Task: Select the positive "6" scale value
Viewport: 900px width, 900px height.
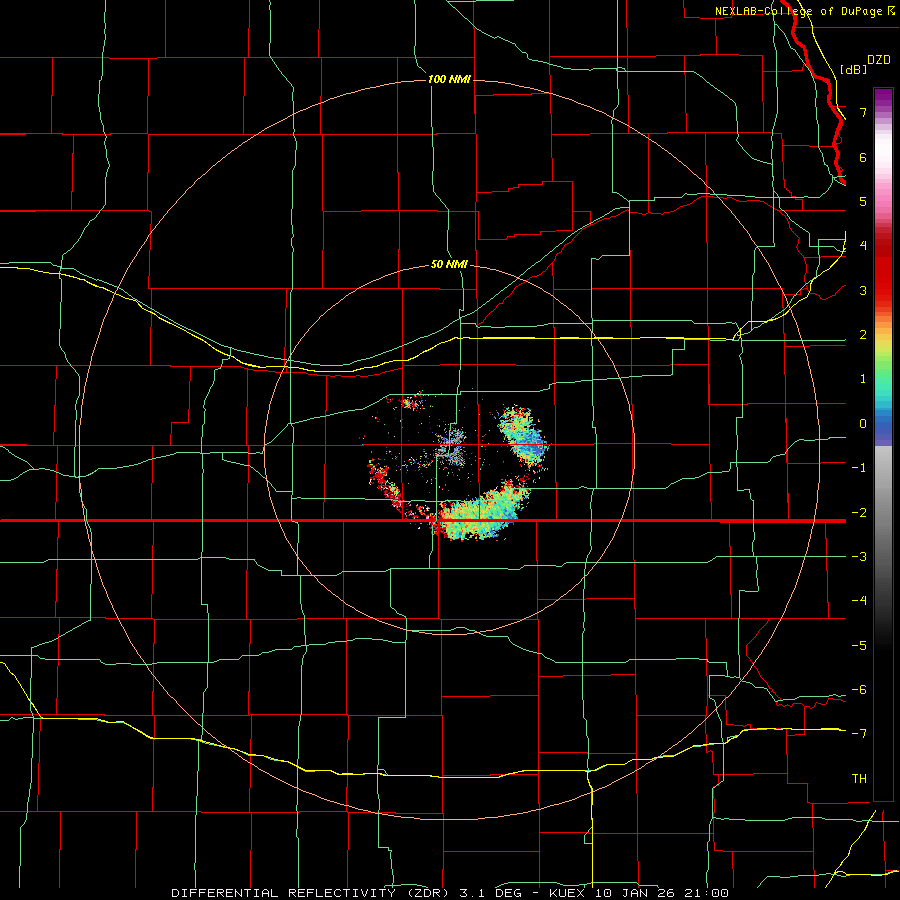Action: [863, 157]
